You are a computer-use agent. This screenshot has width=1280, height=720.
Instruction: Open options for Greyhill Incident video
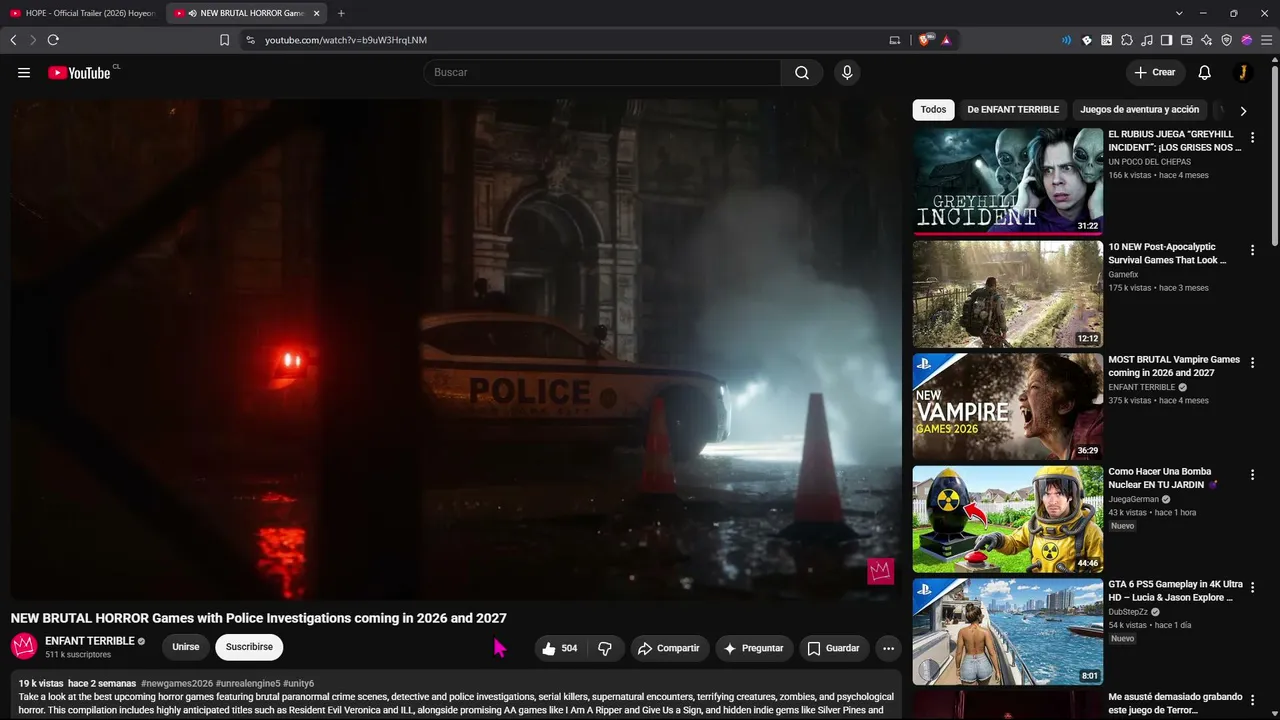pyautogui.click(x=1252, y=138)
